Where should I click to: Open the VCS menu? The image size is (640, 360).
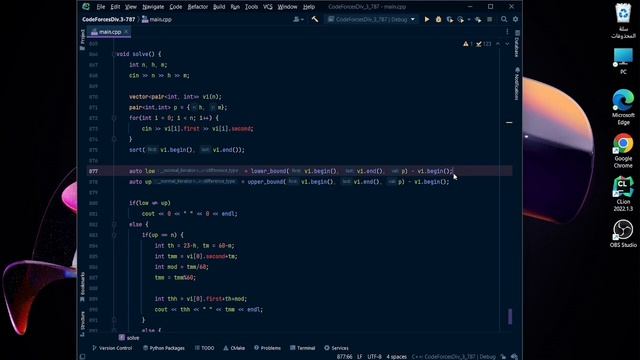coord(268,7)
